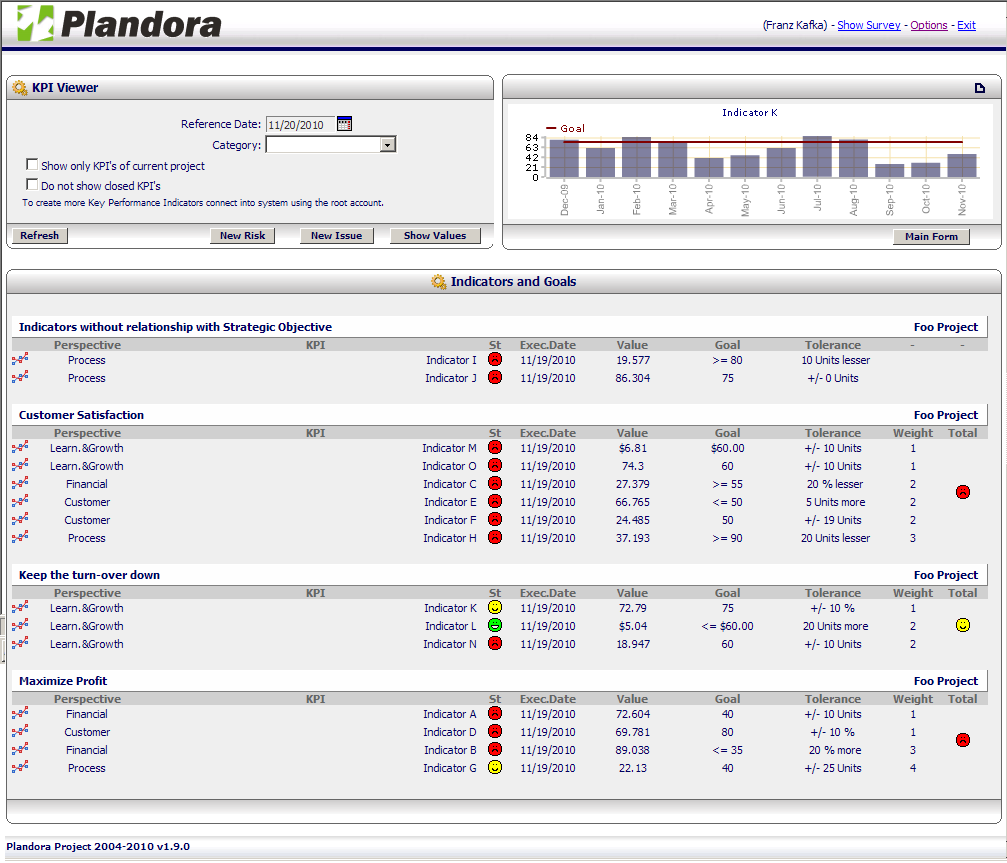Click the page icon on chart panel header

coord(980,88)
